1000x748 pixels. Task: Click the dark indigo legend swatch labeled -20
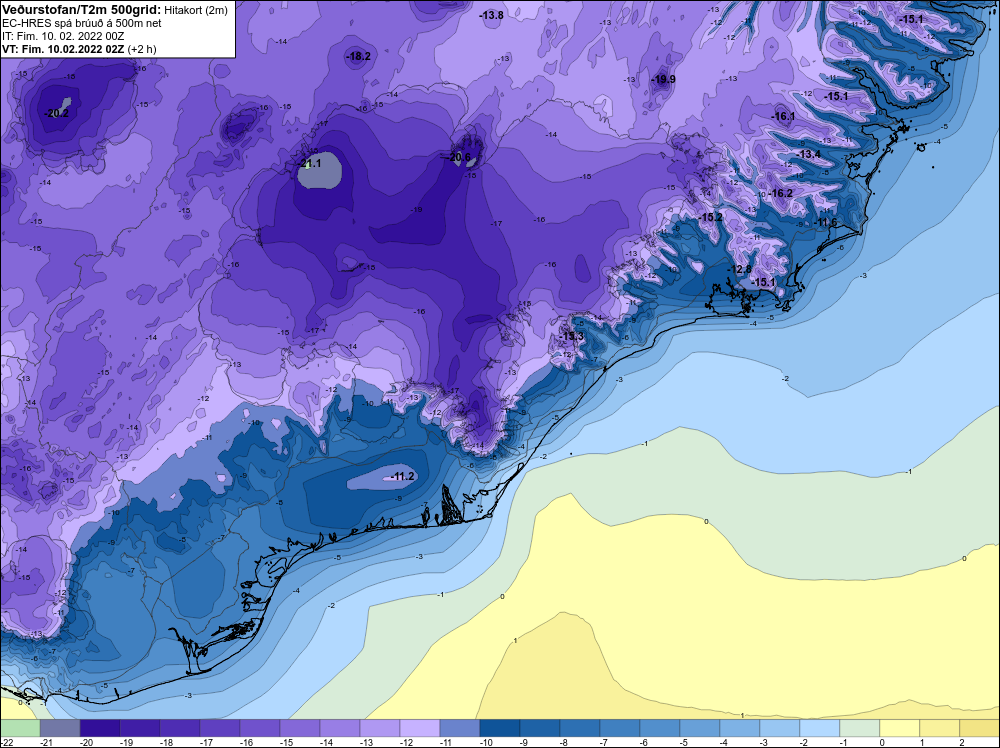(x=100, y=728)
